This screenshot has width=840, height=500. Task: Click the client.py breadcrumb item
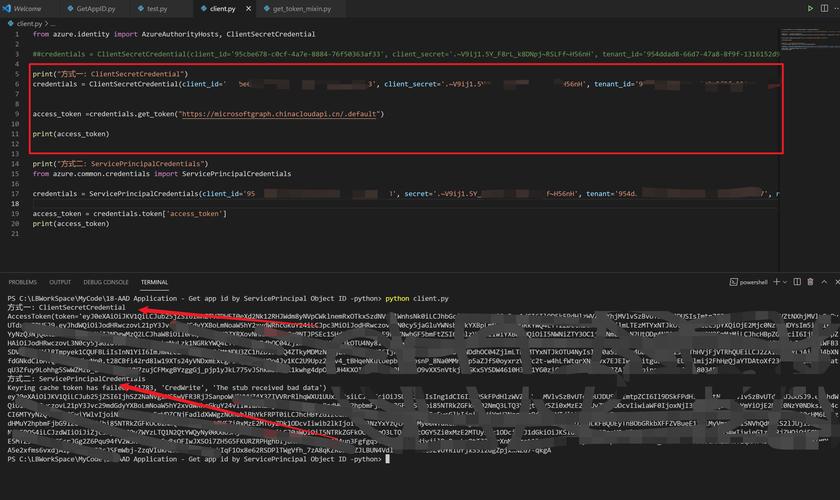click(x=29, y=24)
